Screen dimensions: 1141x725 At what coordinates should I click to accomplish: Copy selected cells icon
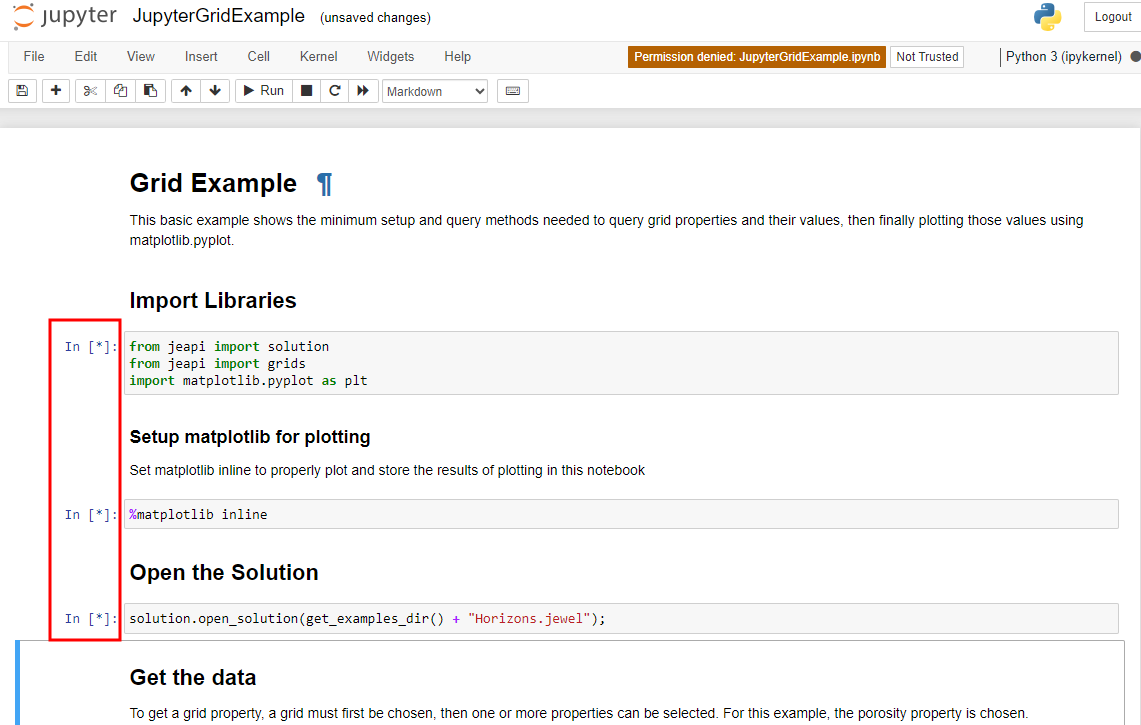click(x=120, y=91)
